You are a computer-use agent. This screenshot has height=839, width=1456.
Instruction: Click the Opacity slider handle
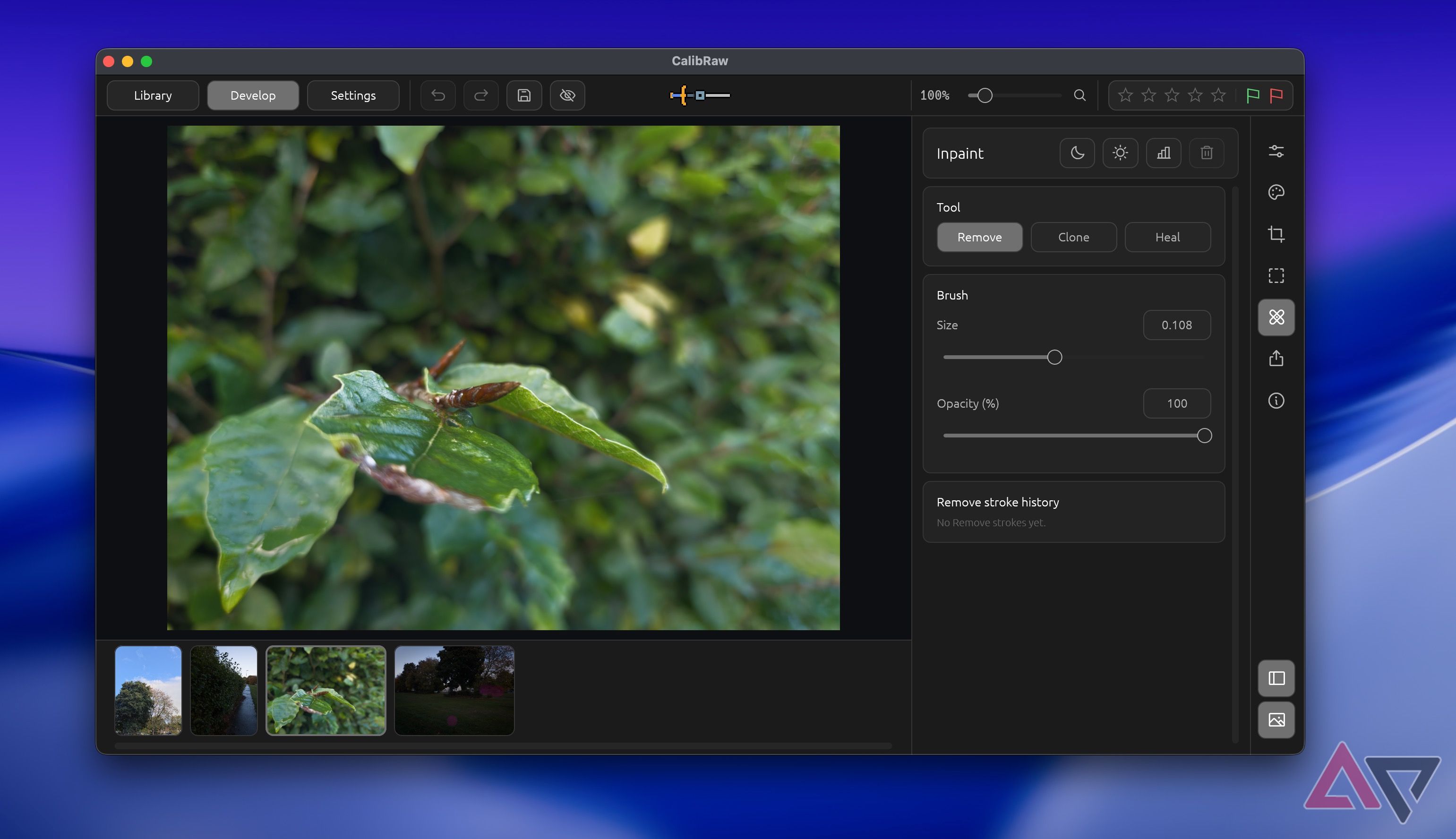tap(1204, 436)
